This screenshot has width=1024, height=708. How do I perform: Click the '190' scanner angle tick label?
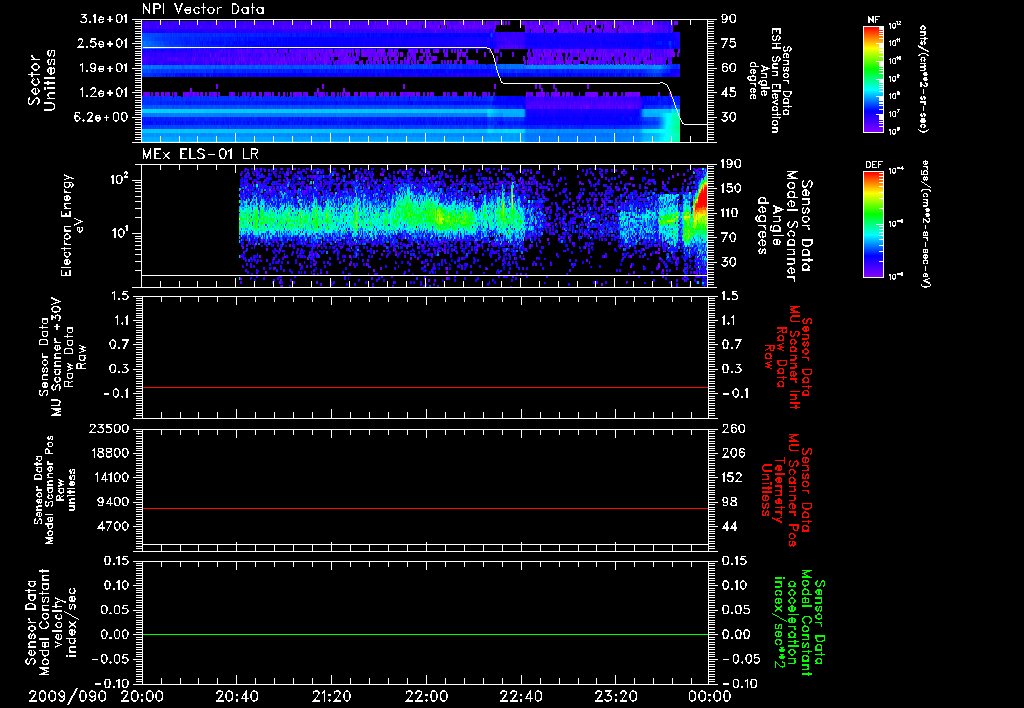click(x=732, y=164)
